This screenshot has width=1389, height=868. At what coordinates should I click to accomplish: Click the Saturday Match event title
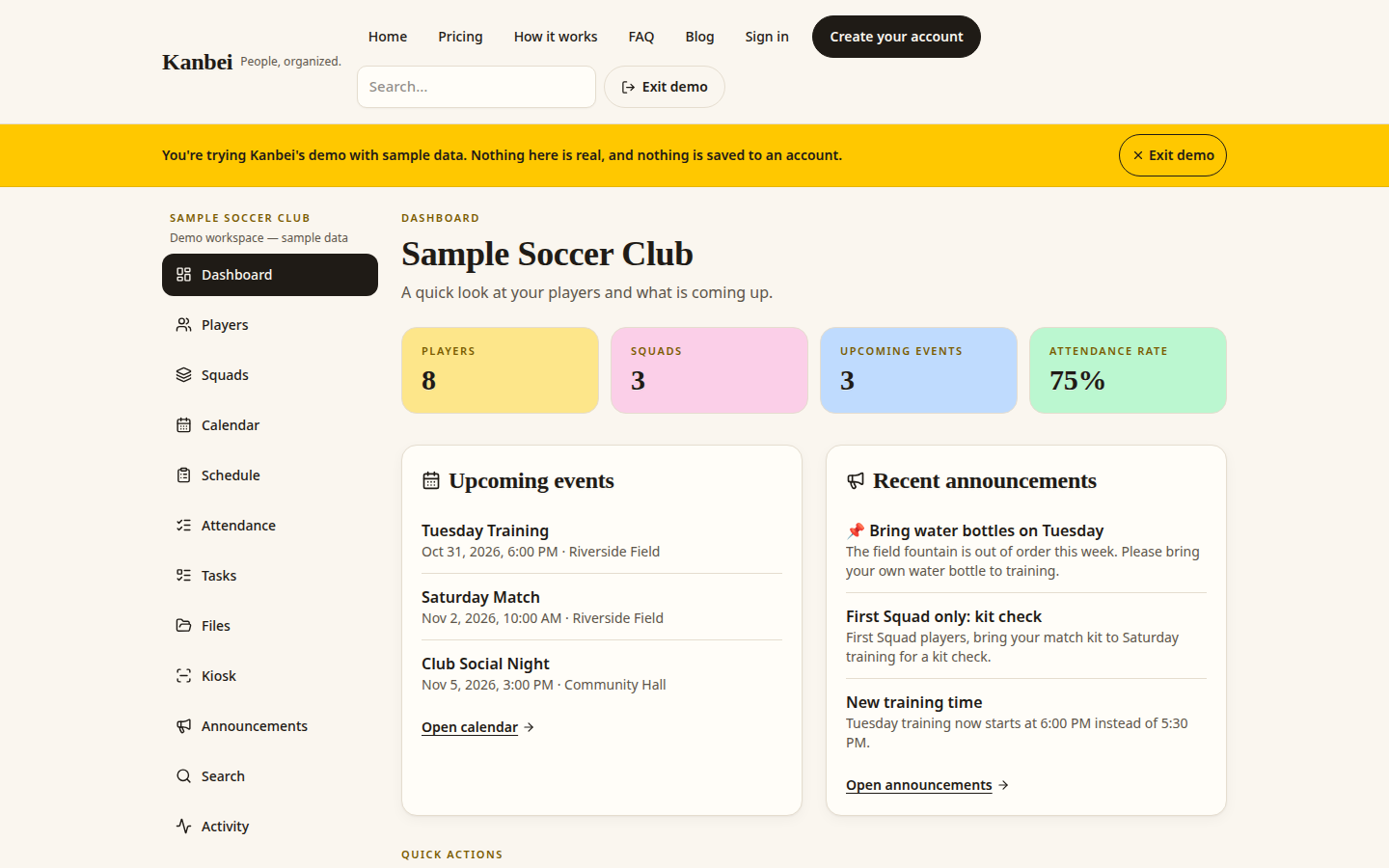[480, 597]
